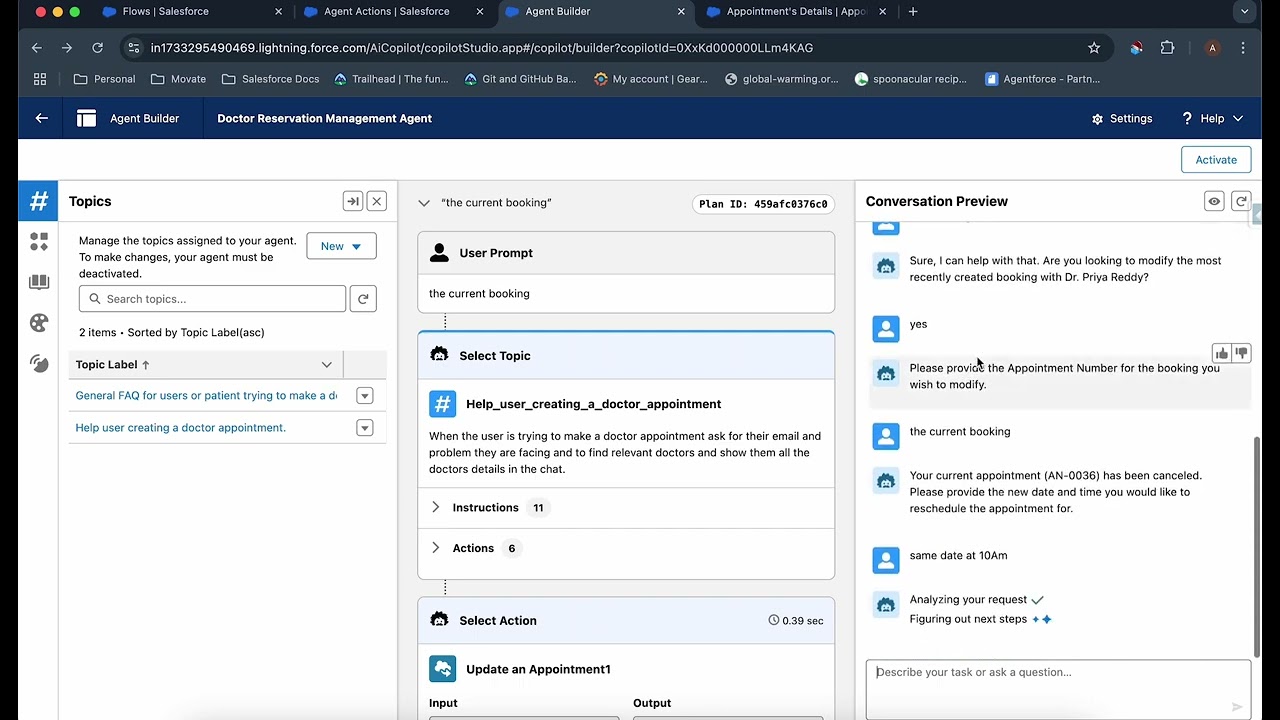Sort by the Topic Label column header
Screen dimensions: 1280x720
112,365
